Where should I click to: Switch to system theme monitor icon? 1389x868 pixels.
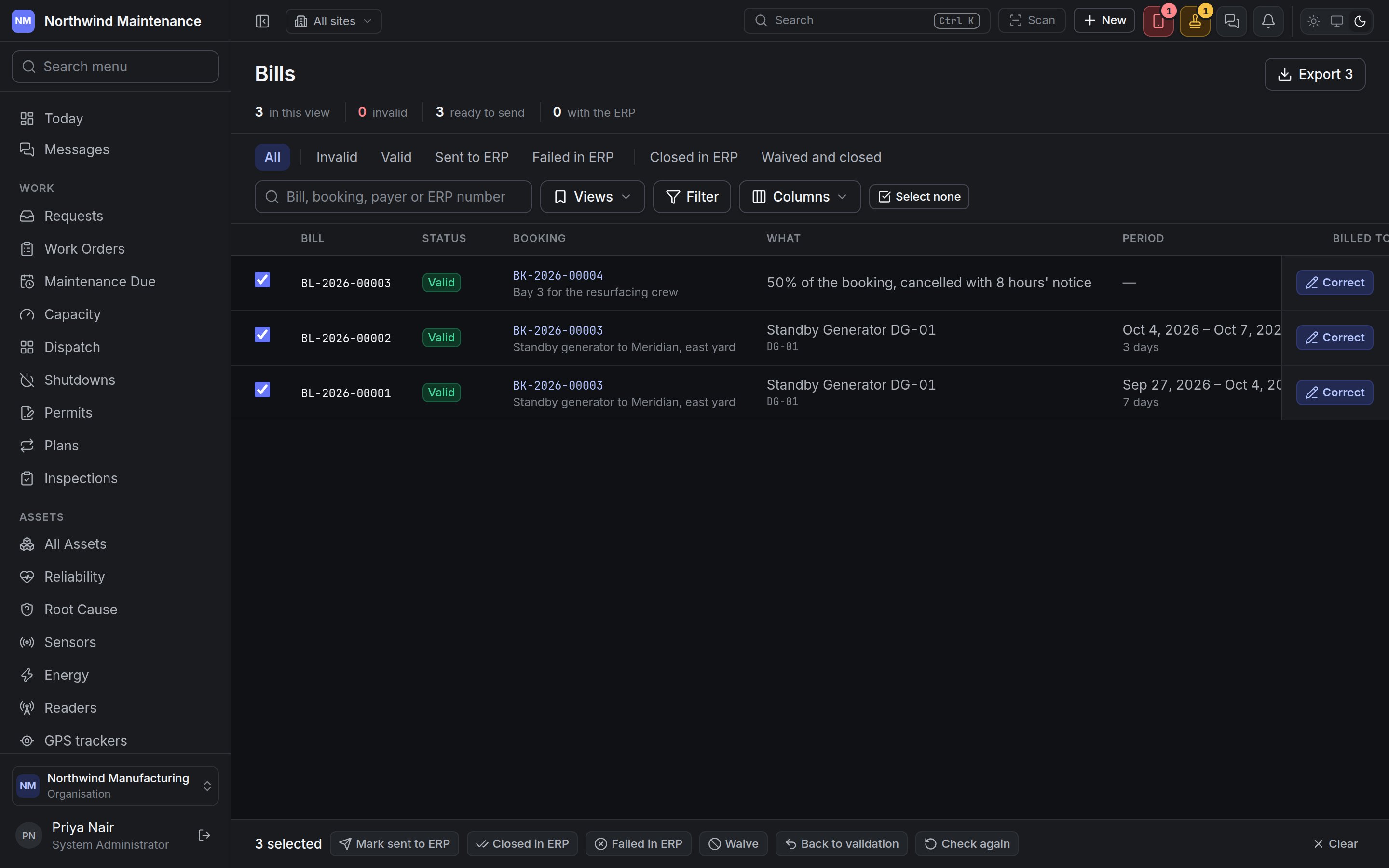1336,21
